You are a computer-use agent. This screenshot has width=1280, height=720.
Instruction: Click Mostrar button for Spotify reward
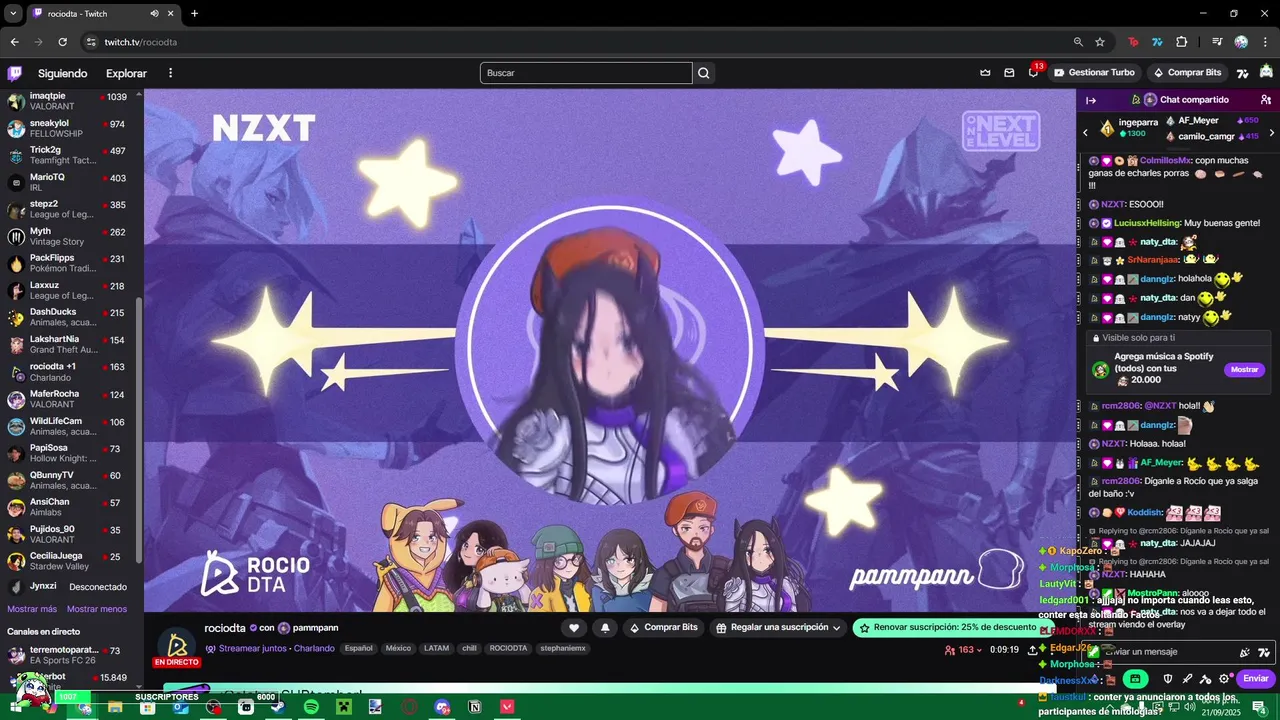point(1245,370)
